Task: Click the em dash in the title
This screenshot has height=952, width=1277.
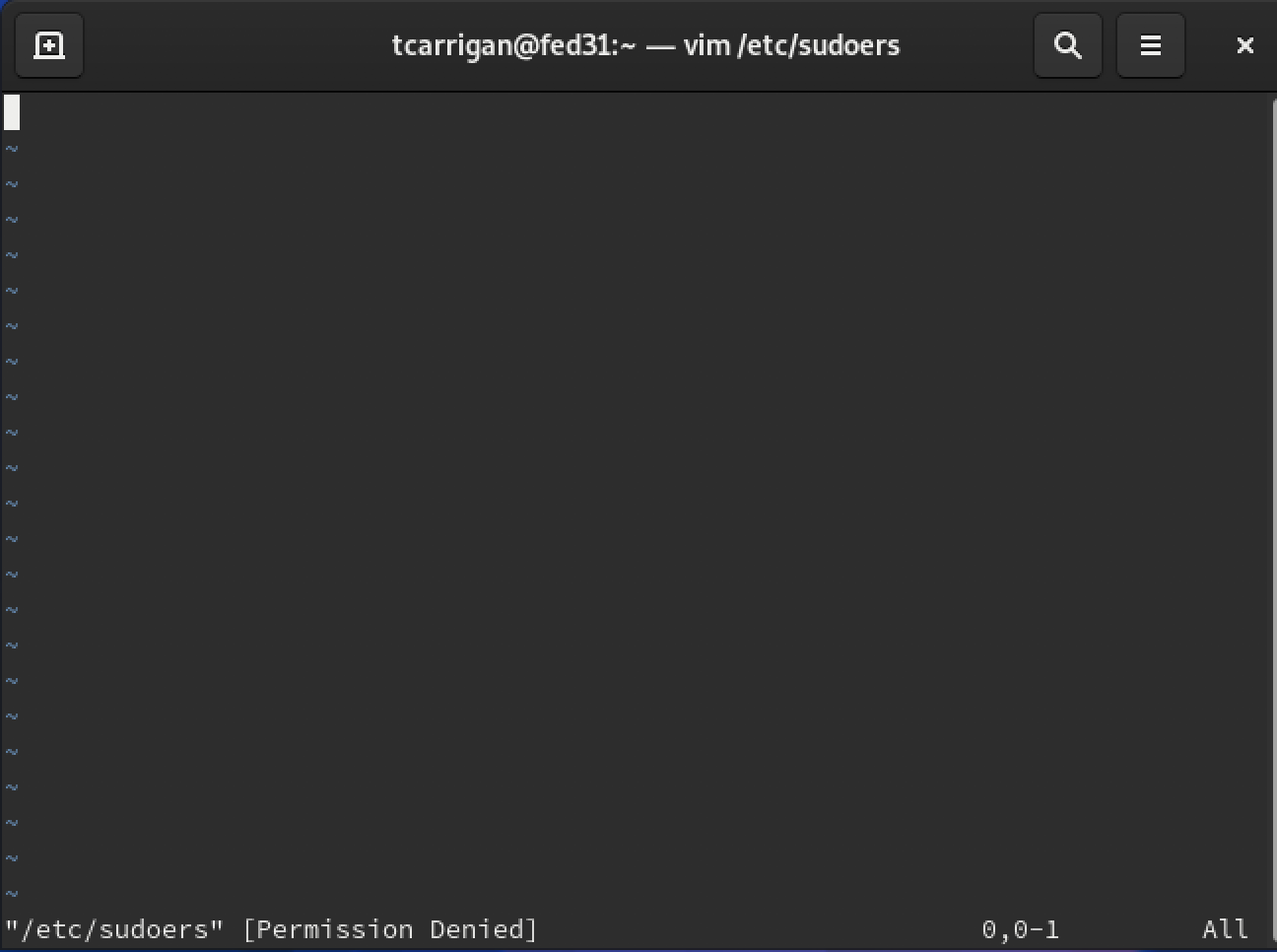Action: [660, 46]
